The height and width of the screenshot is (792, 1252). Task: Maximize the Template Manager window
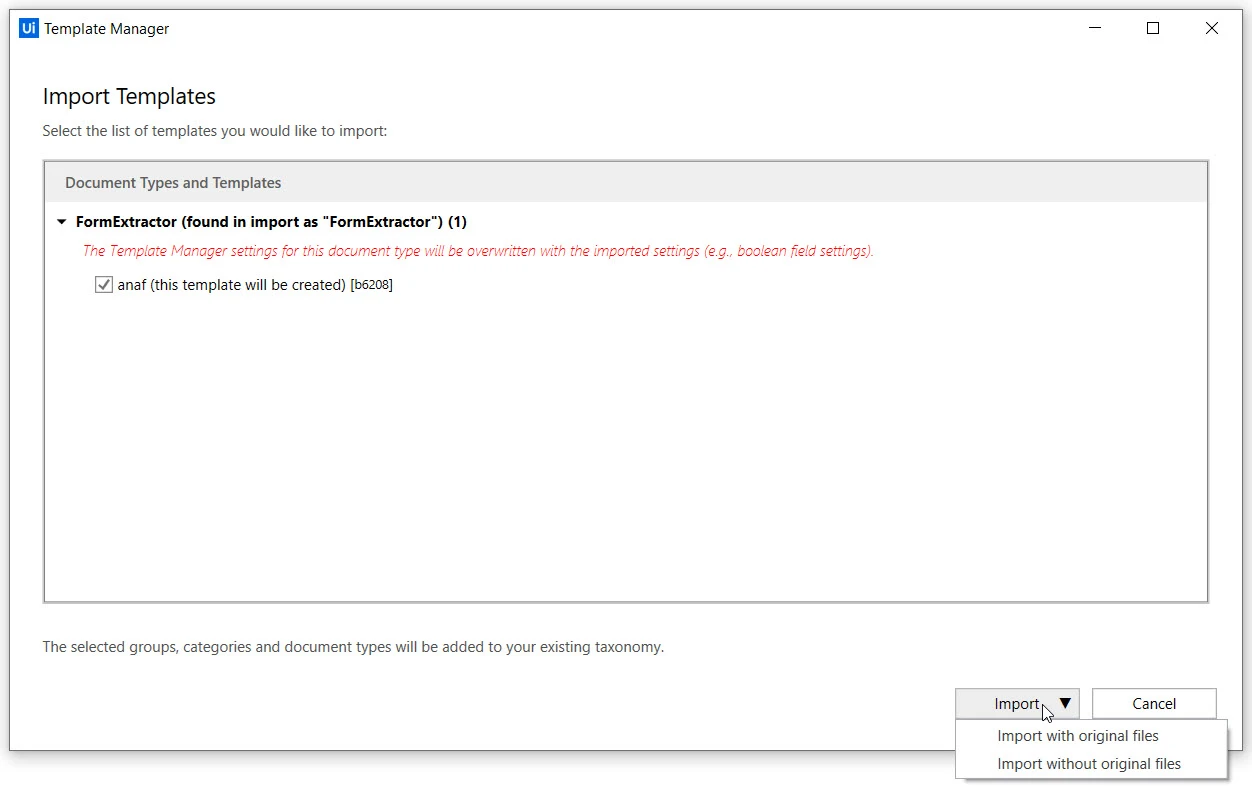(1153, 29)
